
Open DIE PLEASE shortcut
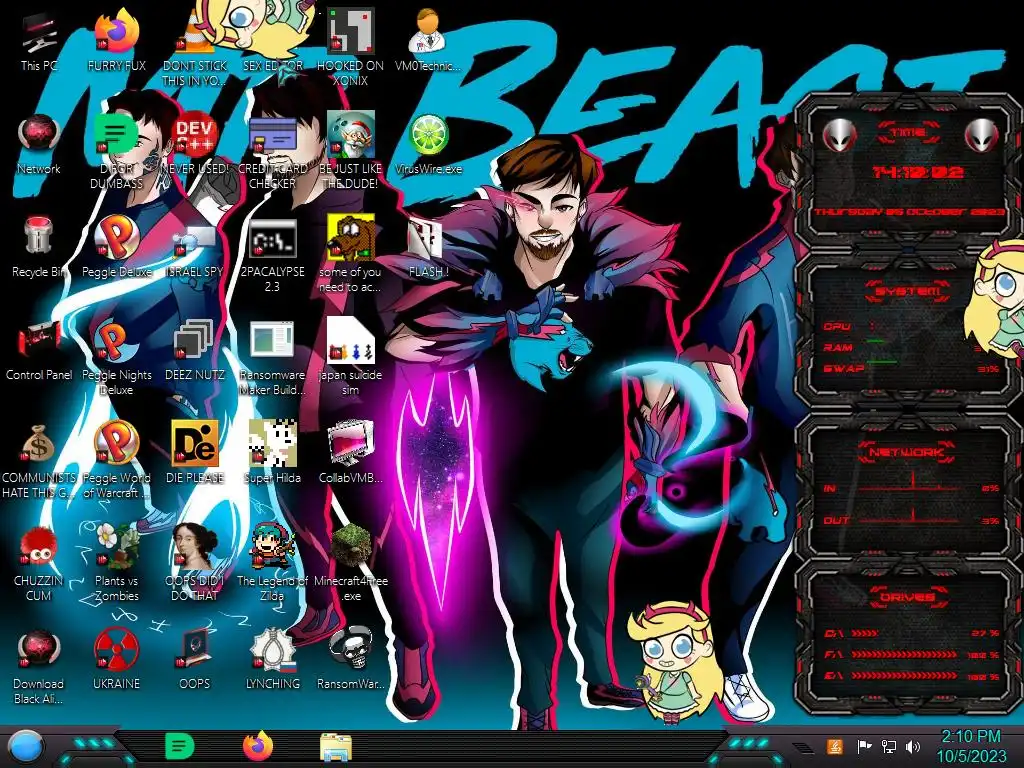[195, 454]
